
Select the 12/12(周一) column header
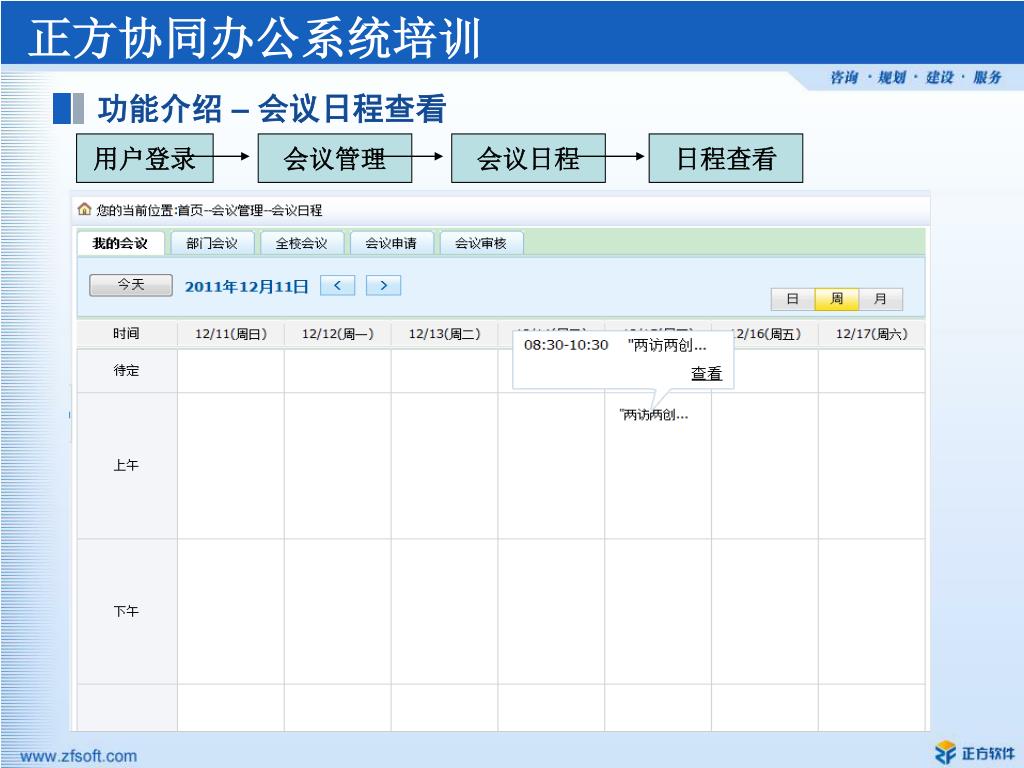click(x=338, y=334)
